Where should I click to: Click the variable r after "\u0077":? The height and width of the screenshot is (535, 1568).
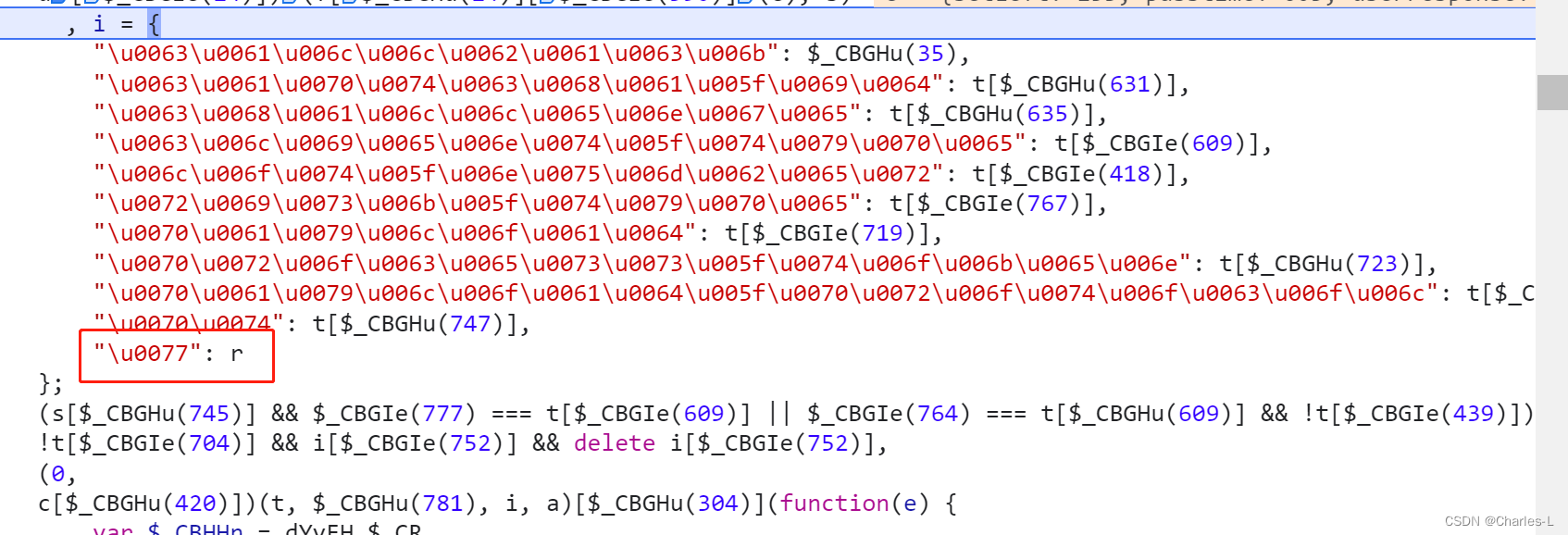[x=237, y=355]
